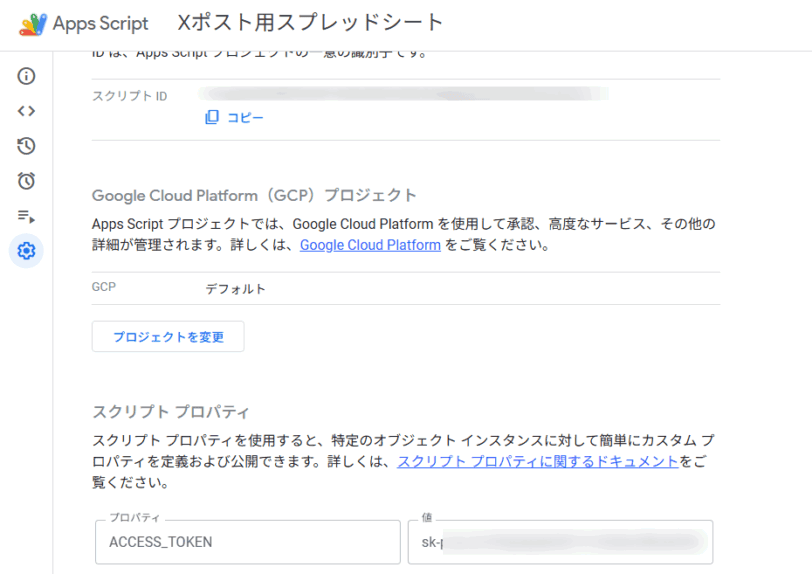Click the project title Xポスト用スプレッドシート
The height and width of the screenshot is (574, 812).
[x=310, y=23]
